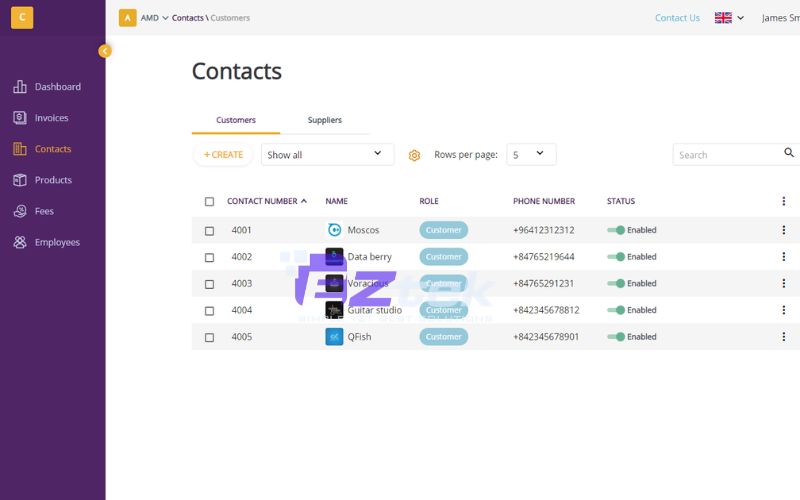Open the Rows per page dropdown
This screenshot has width=800, height=500.
[x=531, y=155]
